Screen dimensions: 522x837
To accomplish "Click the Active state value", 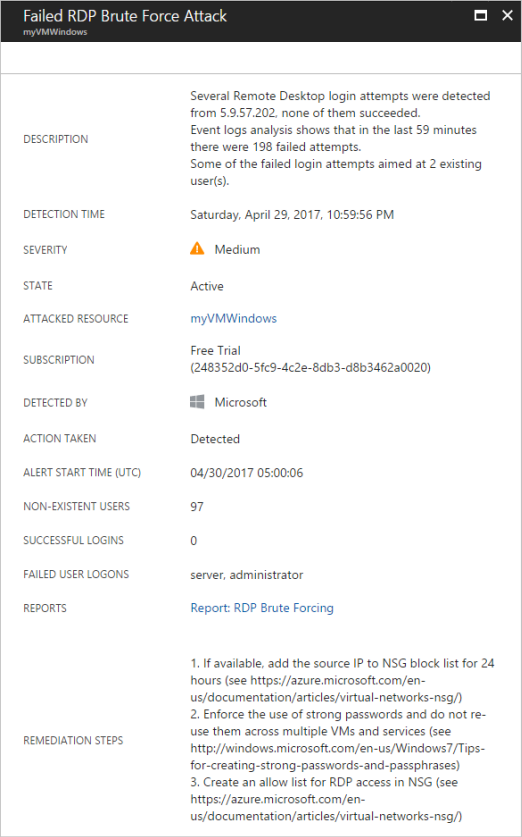I will coord(207,286).
